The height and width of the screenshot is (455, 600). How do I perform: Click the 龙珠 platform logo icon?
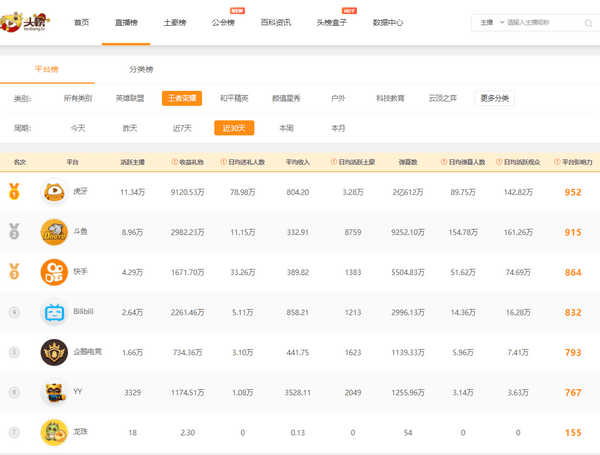tap(54, 432)
